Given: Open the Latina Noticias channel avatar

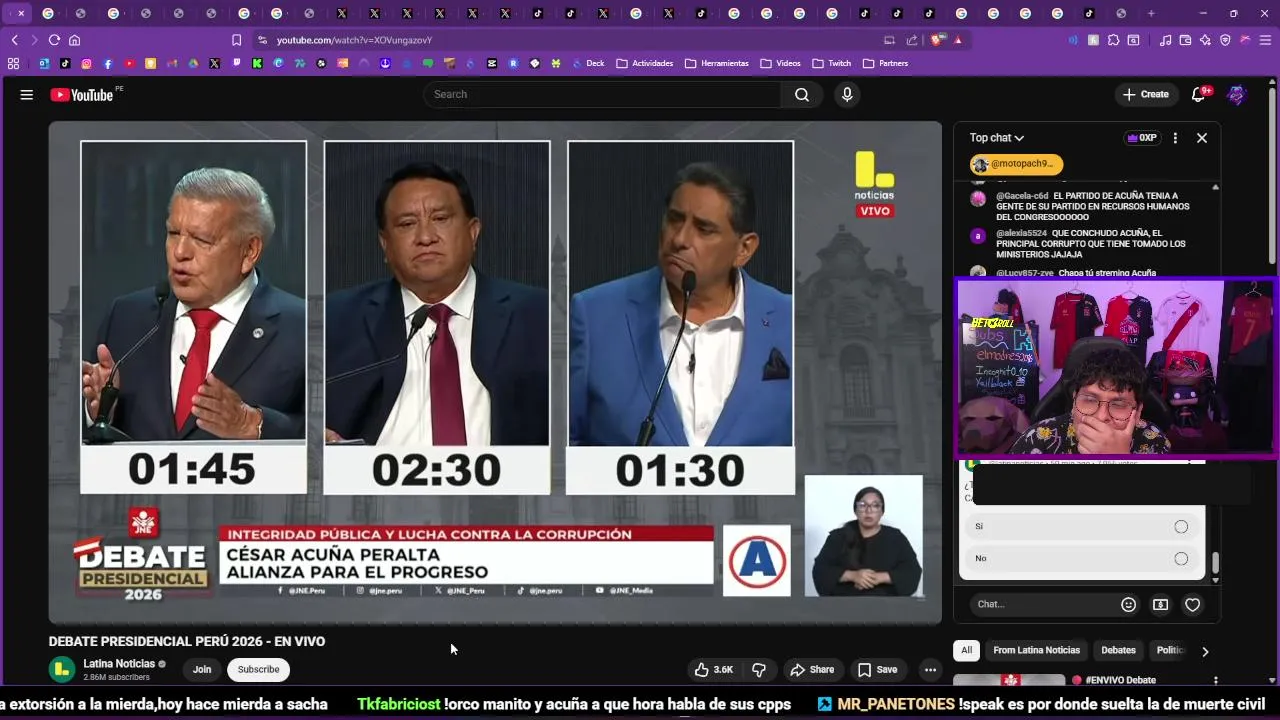Looking at the screenshot, I should click(x=62, y=669).
